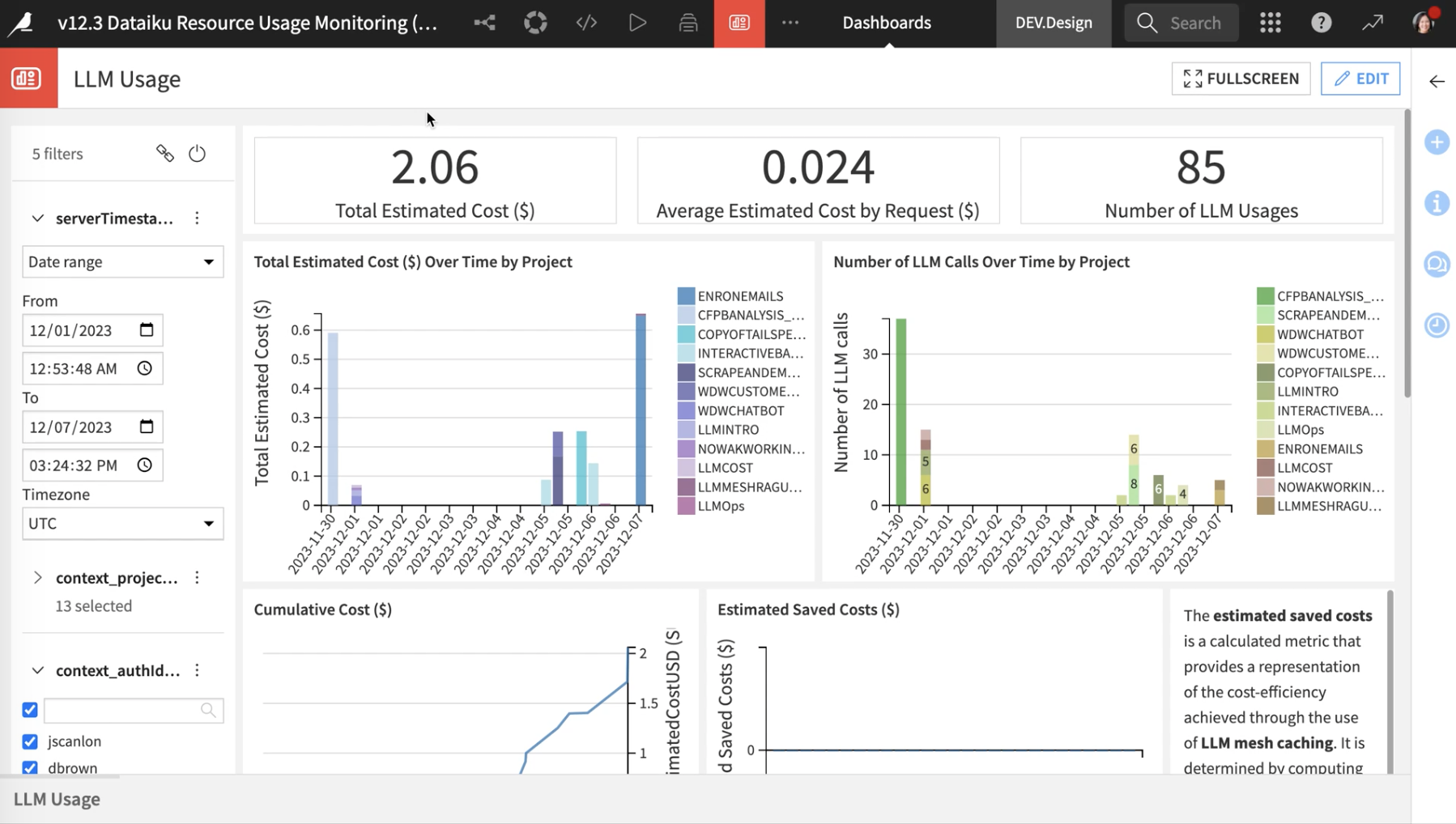Click the '13 selected' text
Image resolution: width=1456 pixels, height=824 pixels.
[x=93, y=605]
